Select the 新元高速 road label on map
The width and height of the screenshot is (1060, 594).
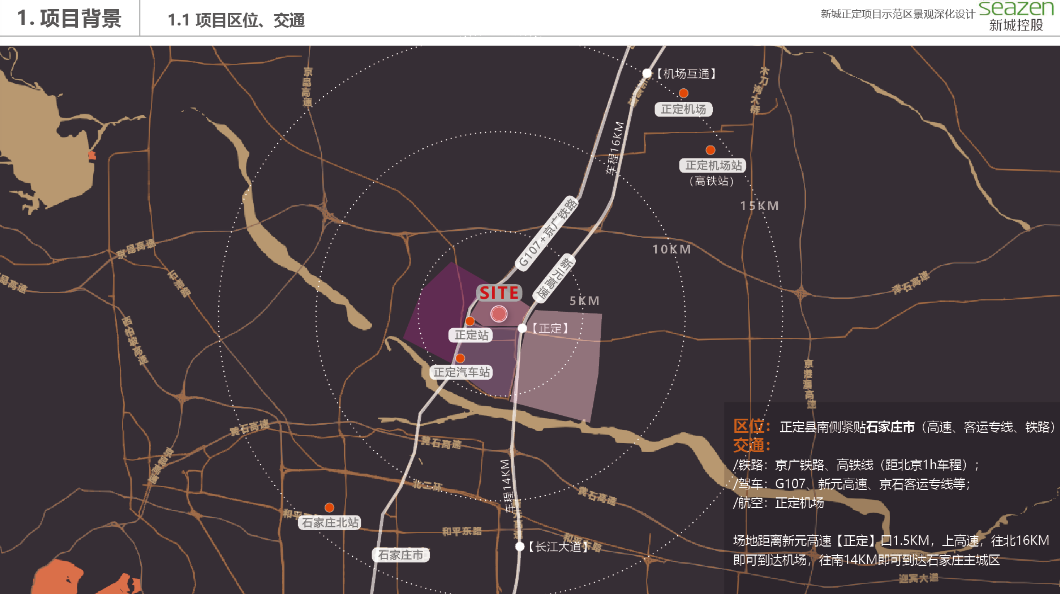(554, 277)
